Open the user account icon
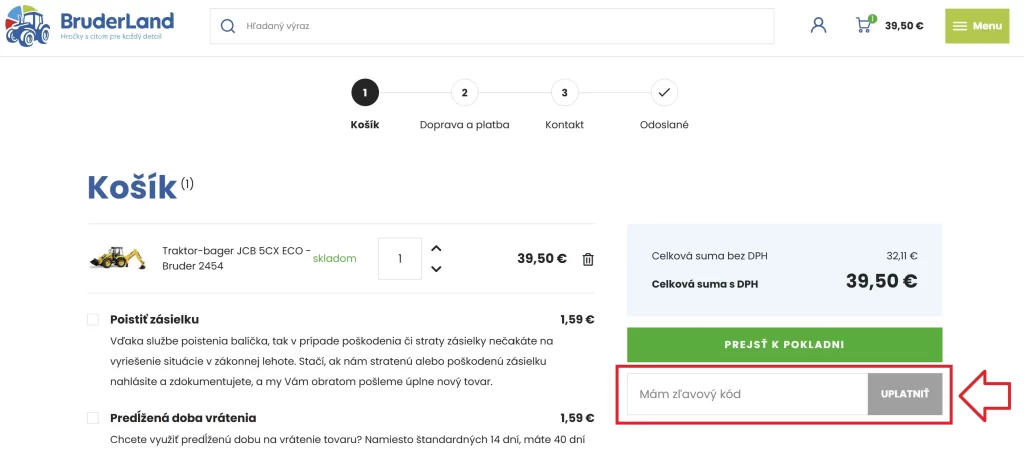This screenshot has width=1024, height=455. (x=818, y=25)
